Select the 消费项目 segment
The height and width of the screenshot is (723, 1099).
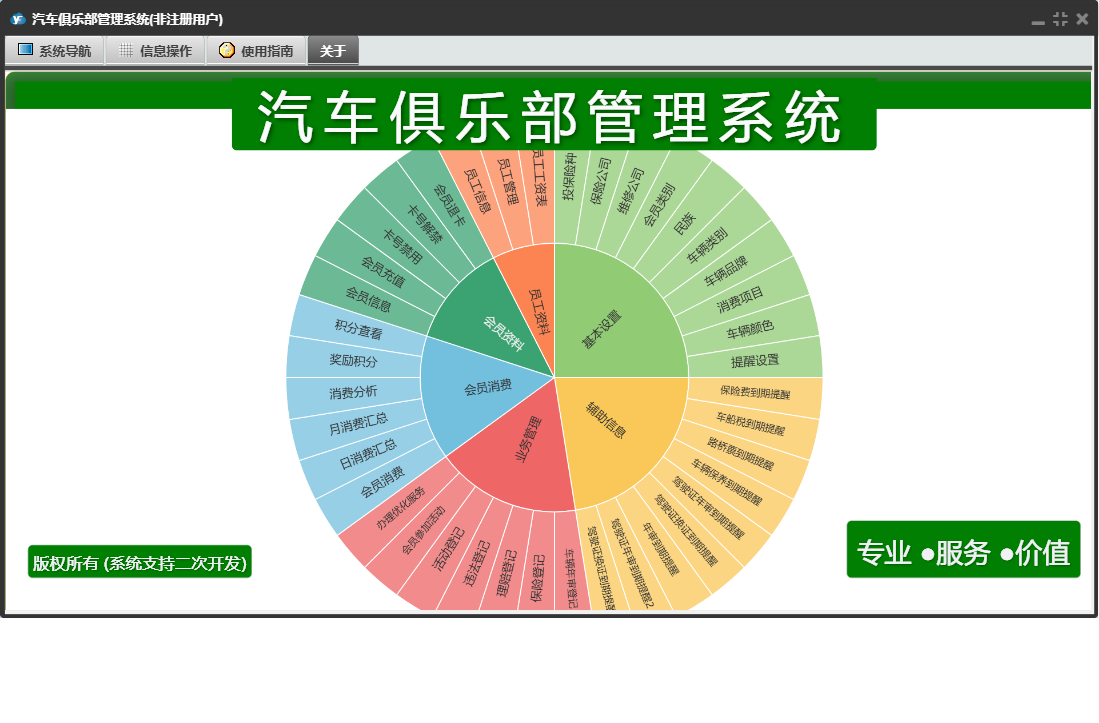pos(739,299)
